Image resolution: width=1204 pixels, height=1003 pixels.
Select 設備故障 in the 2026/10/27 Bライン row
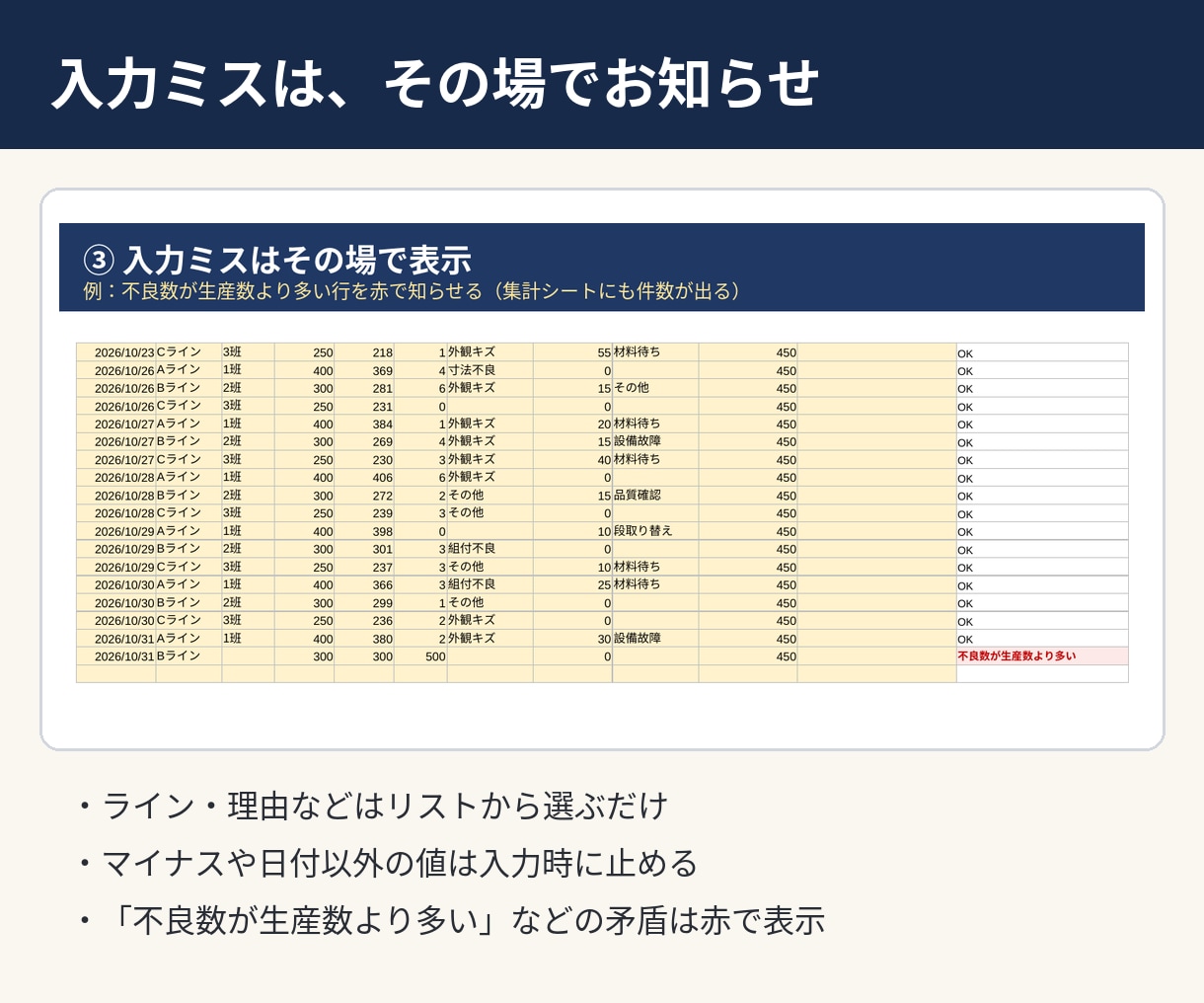click(x=655, y=441)
